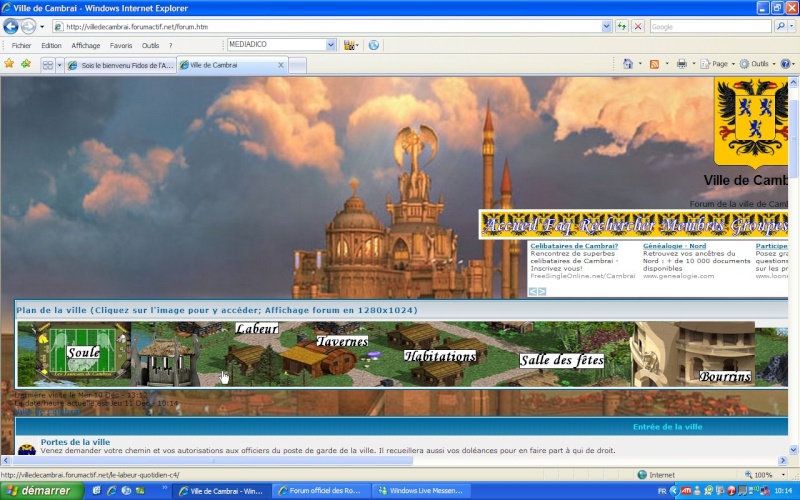Click the Mediadico dictionary toolbar icon
The image size is (800, 500).
(x=349, y=45)
